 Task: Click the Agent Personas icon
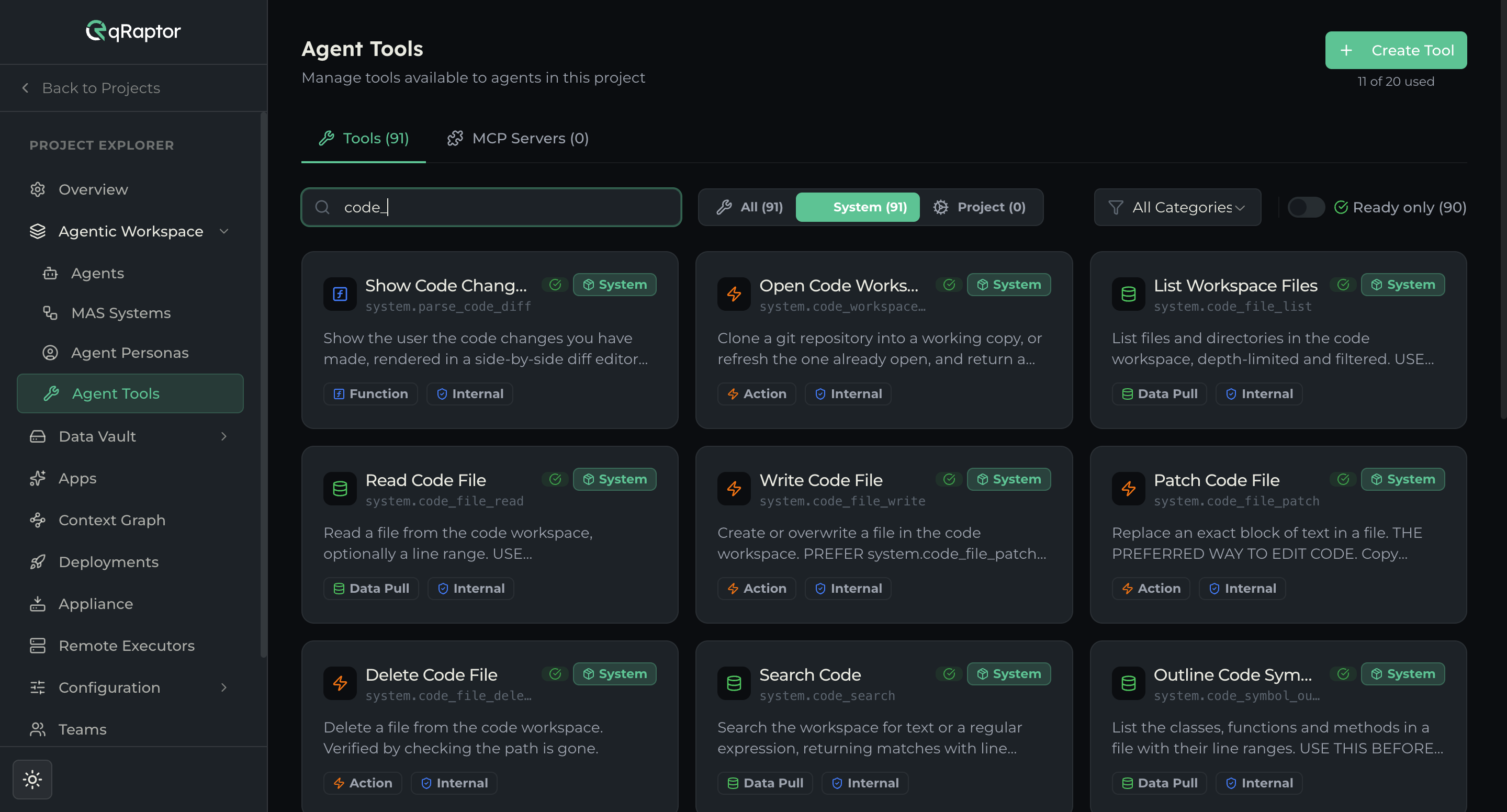[x=50, y=353]
